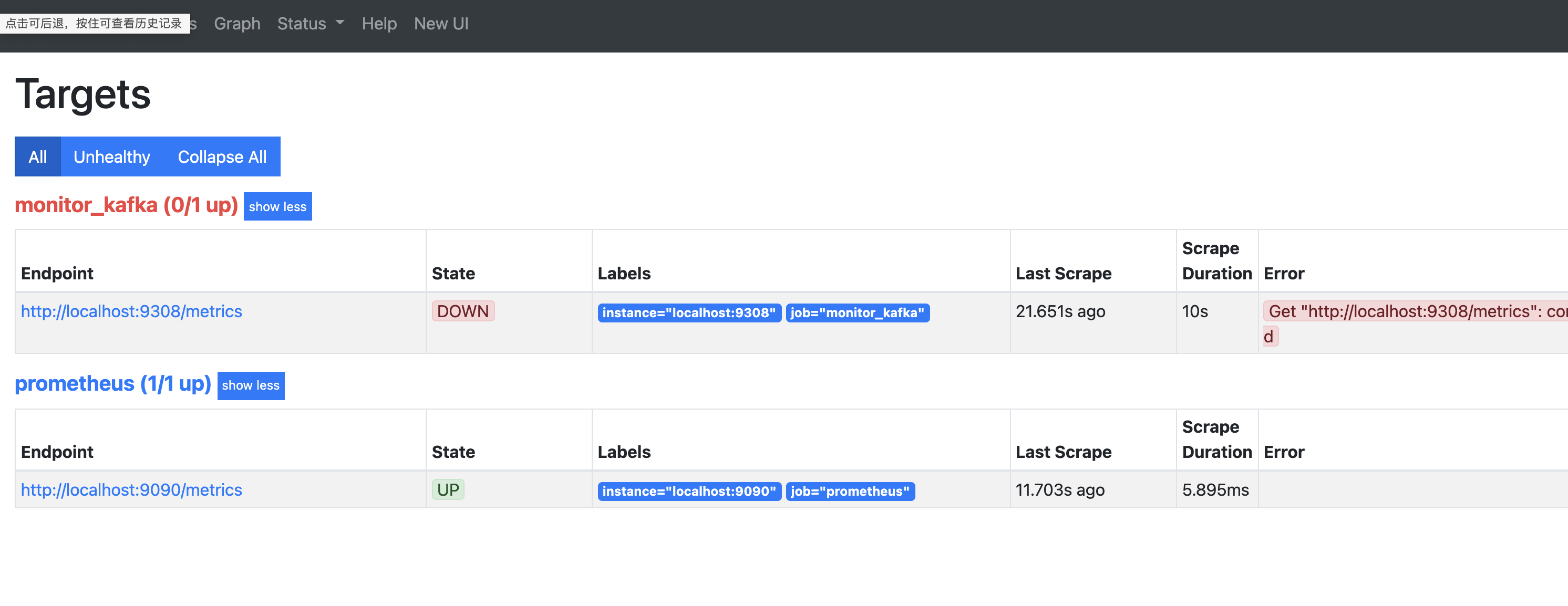Screen dimensions: 1568x606
Task: Click the job="prometheus" label badge
Action: point(850,491)
